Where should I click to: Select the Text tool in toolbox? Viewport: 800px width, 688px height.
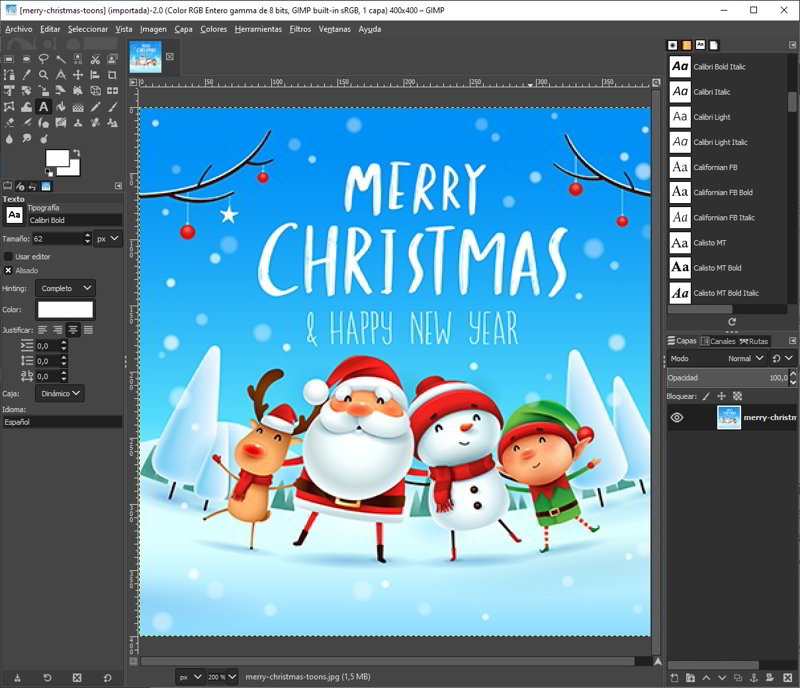[x=43, y=106]
